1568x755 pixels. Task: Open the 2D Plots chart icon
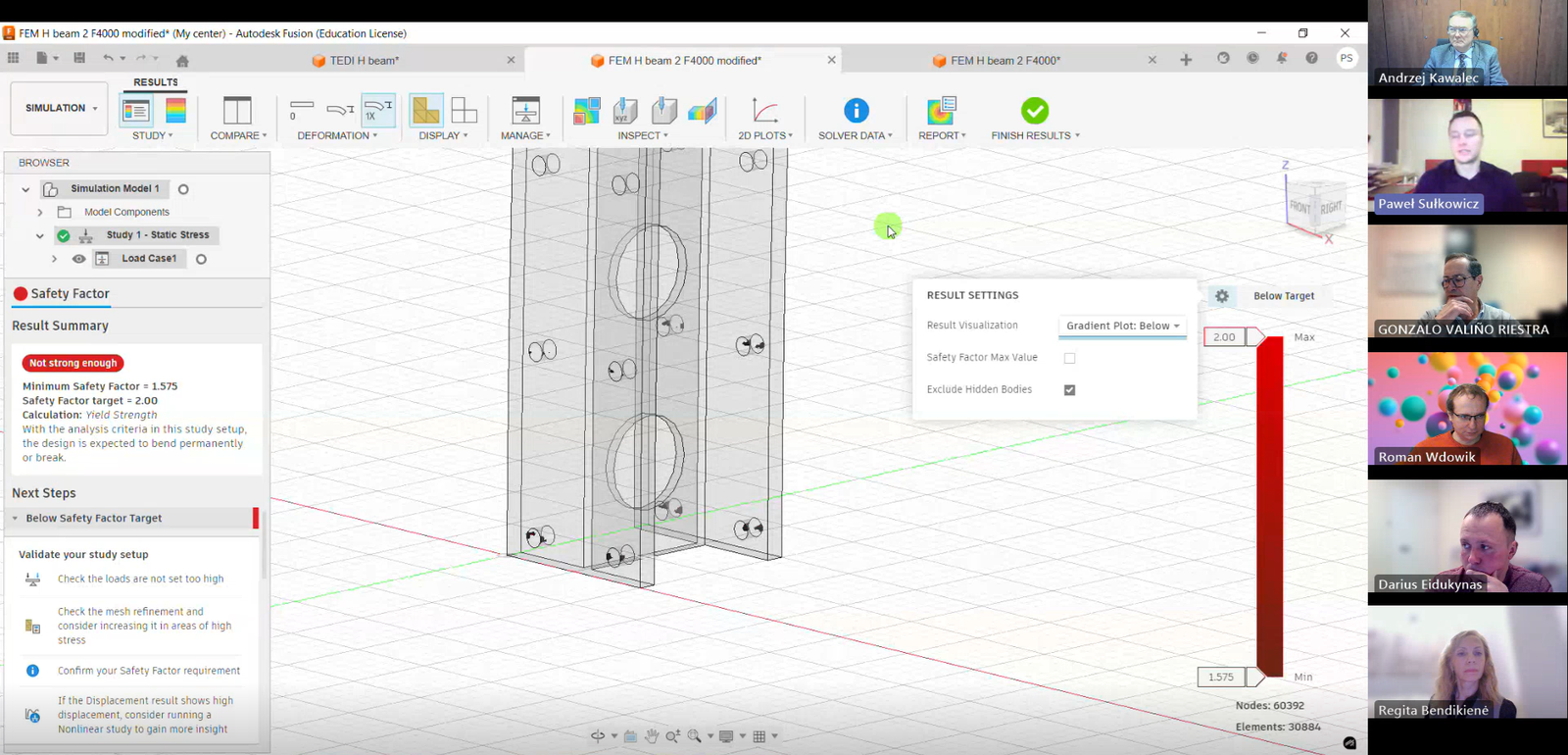(764, 111)
